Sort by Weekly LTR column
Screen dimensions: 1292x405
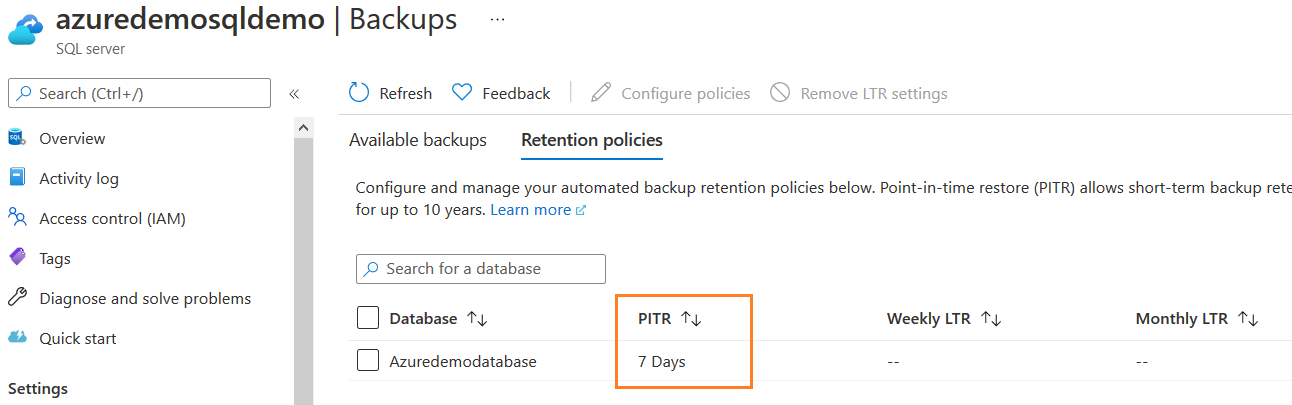pos(991,319)
